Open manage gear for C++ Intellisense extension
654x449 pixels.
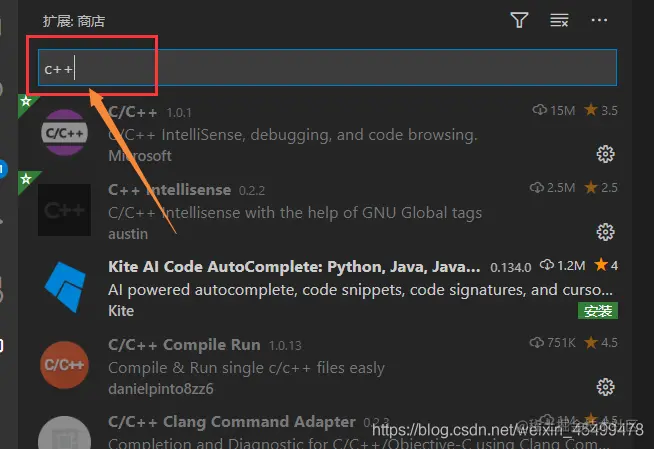(605, 232)
